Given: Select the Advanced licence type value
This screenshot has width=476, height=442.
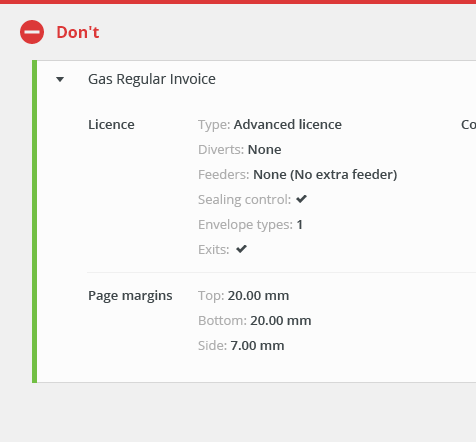Looking at the screenshot, I should tap(288, 124).
